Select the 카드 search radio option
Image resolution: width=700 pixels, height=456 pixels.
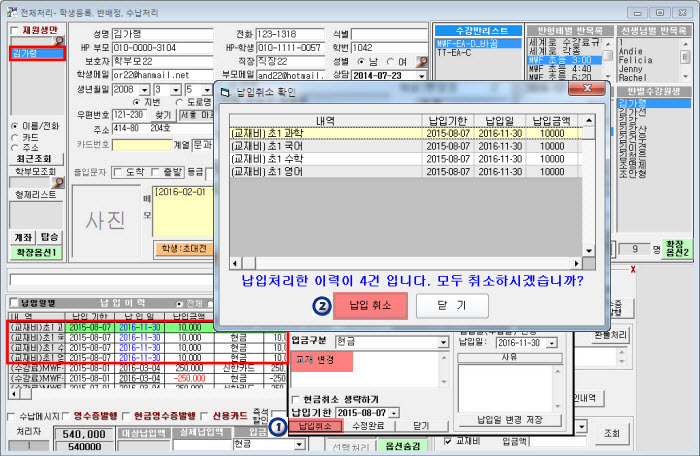(15, 136)
